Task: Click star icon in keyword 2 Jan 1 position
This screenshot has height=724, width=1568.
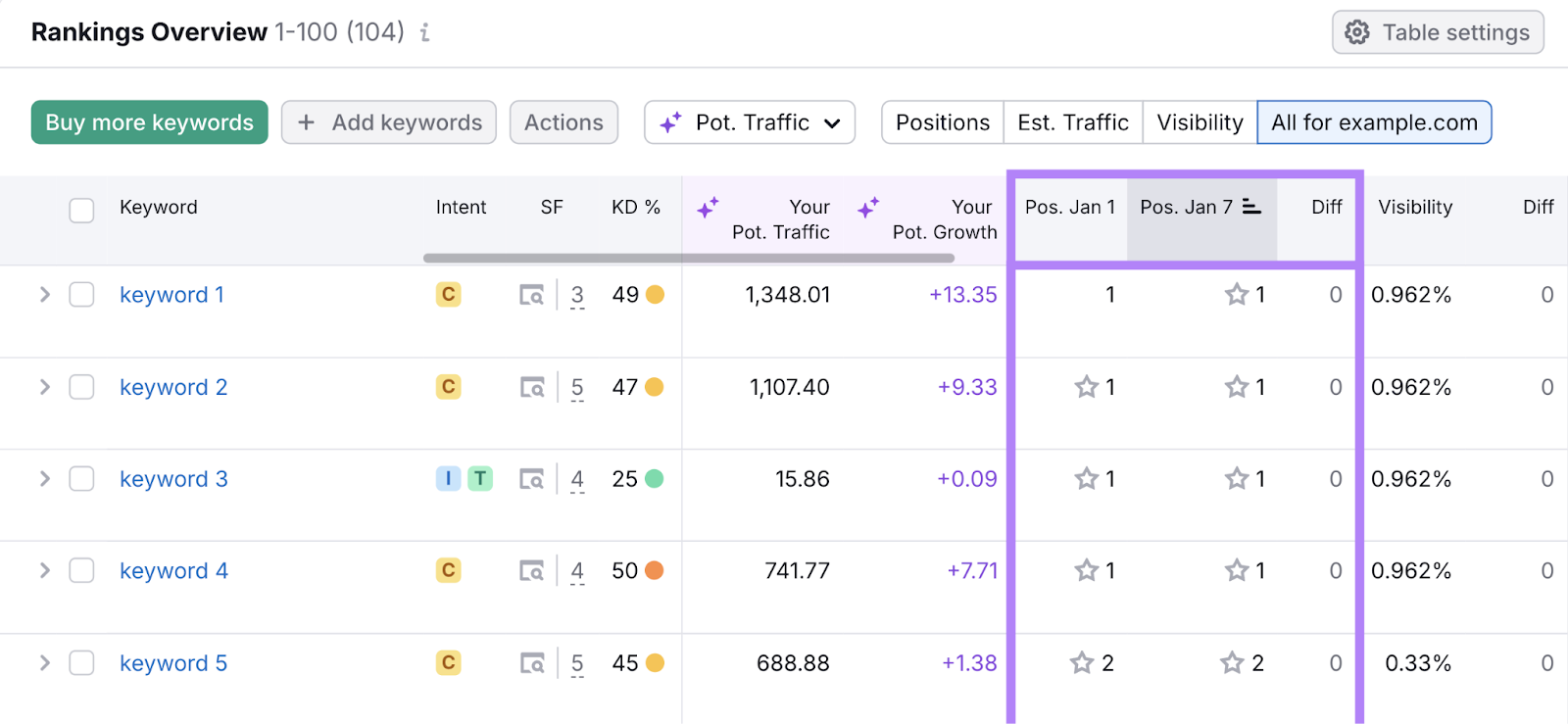Action: tap(1086, 387)
